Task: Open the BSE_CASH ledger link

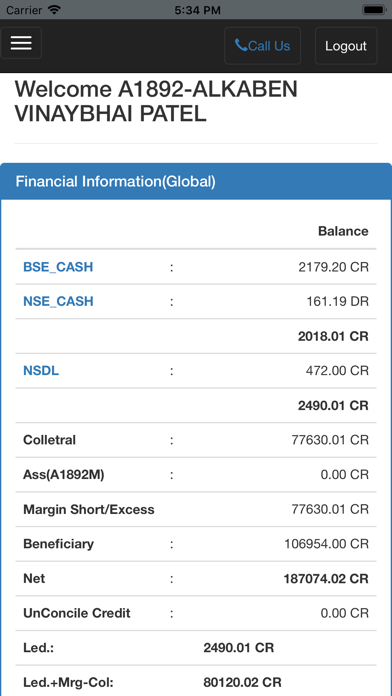Action: (x=58, y=267)
